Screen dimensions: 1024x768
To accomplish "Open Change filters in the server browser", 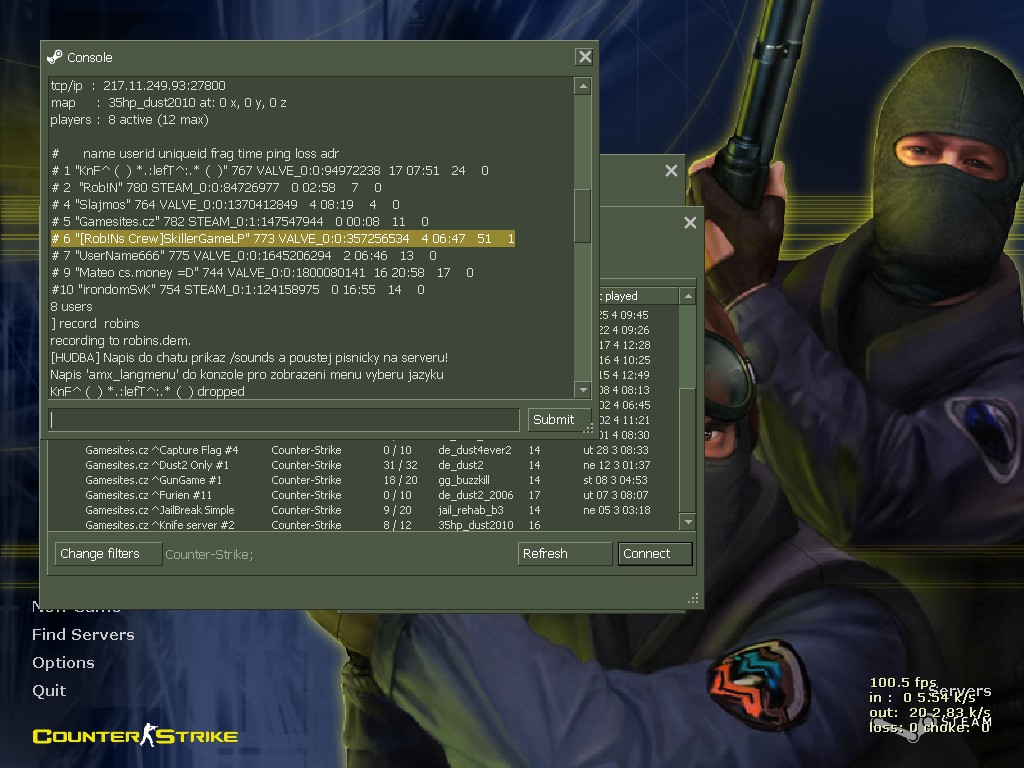I will pyautogui.click(x=108, y=554).
